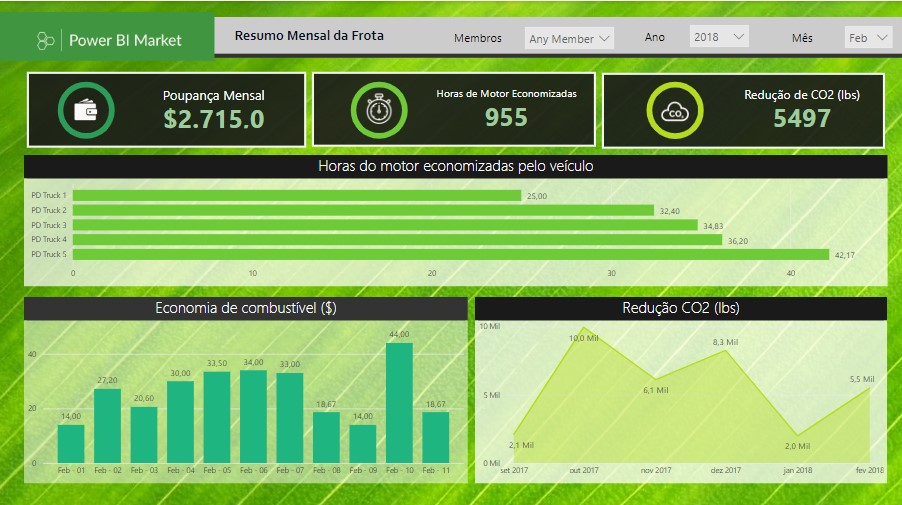Image resolution: width=902 pixels, height=505 pixels.
Task: Click the Power BI Market logo icon
Action: (x=45, y=40)
